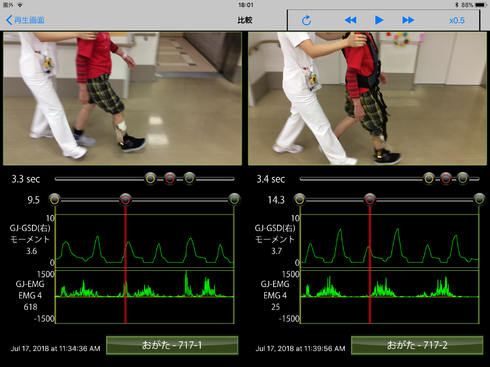Click red marker on right 3.4 sec slider
This screenshot has width=490, height=367.
446,179
